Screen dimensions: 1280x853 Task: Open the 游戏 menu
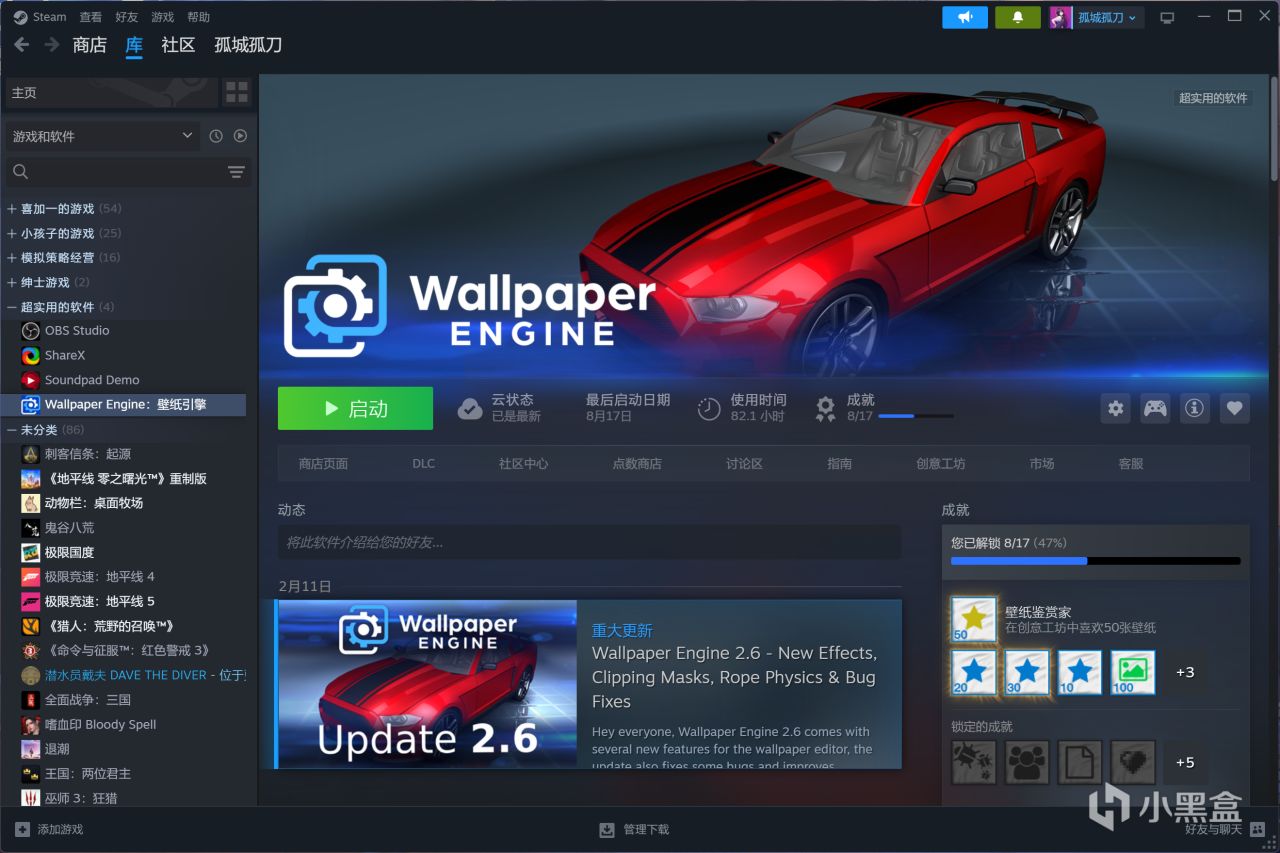pos(163,17)
